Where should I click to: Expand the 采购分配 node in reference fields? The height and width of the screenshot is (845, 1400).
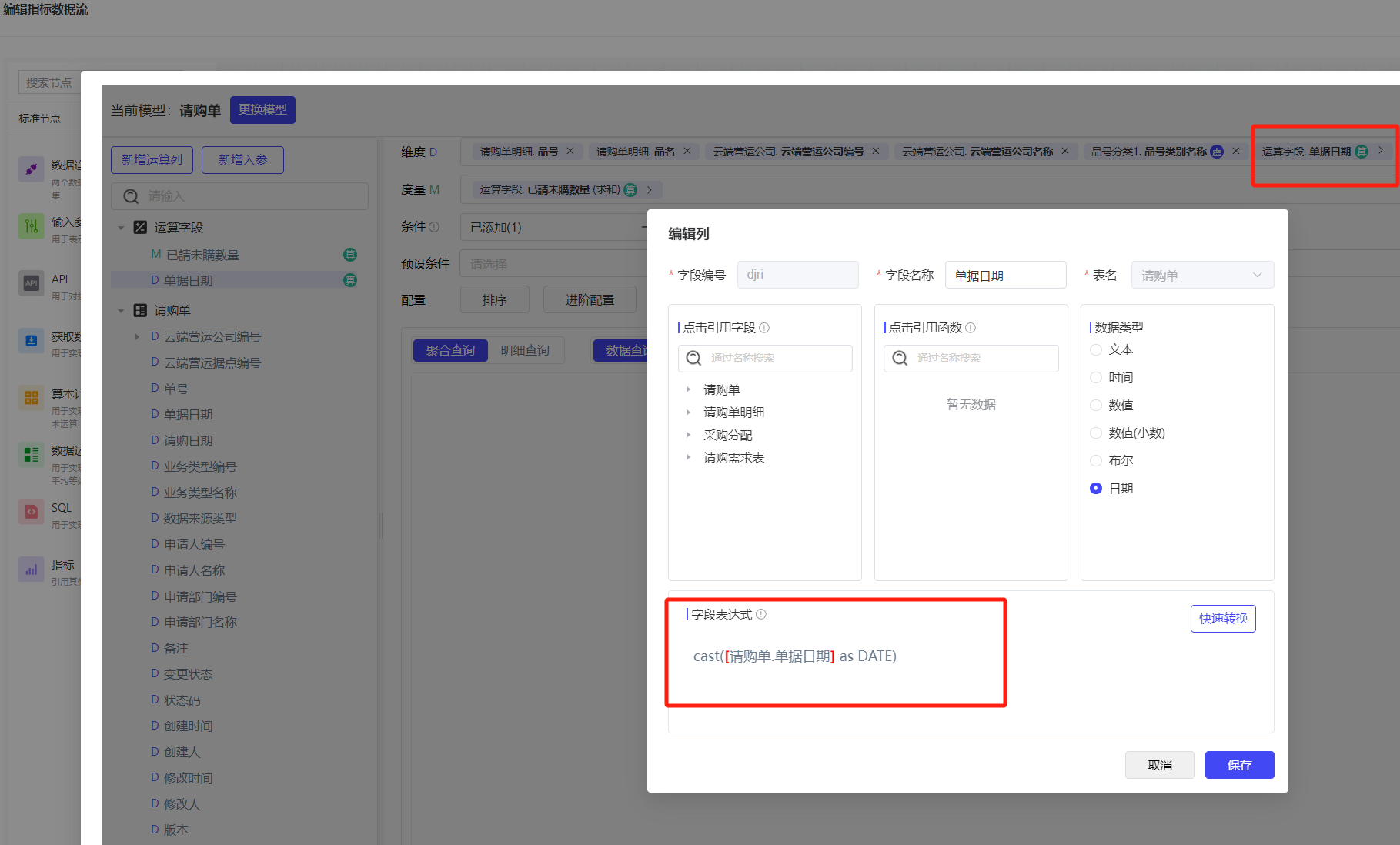688,435
